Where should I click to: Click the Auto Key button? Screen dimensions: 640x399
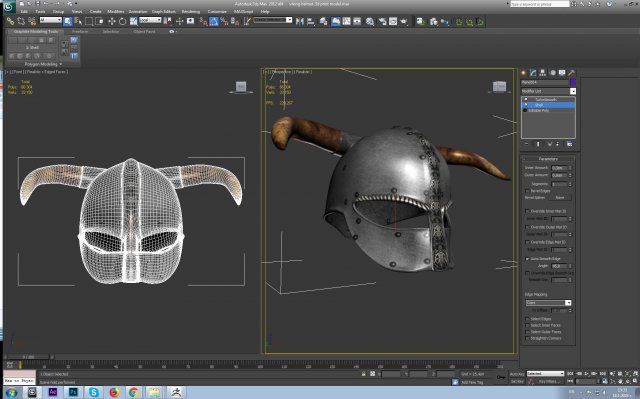click(517, 374)
